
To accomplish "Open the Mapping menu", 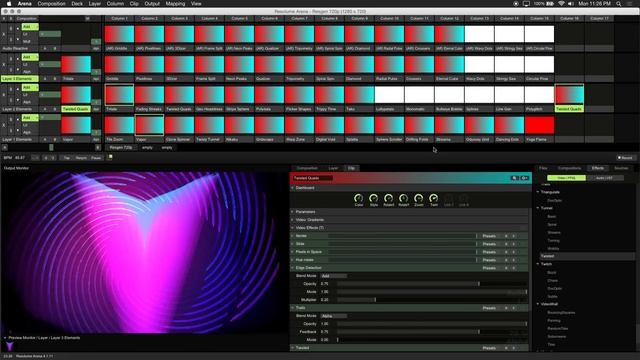I will point(175,4).
